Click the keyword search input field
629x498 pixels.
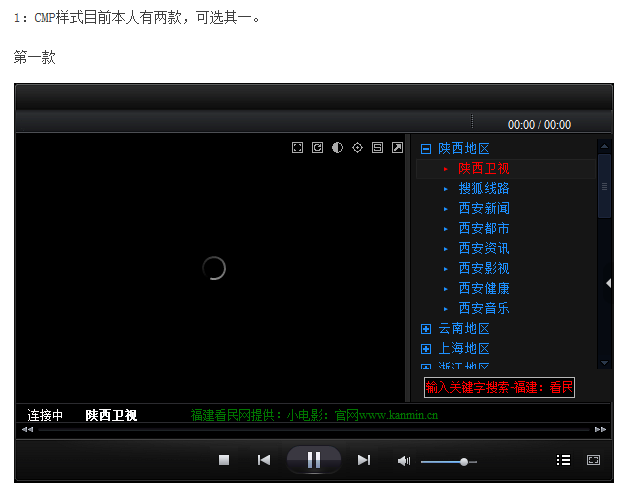(499, 387)
